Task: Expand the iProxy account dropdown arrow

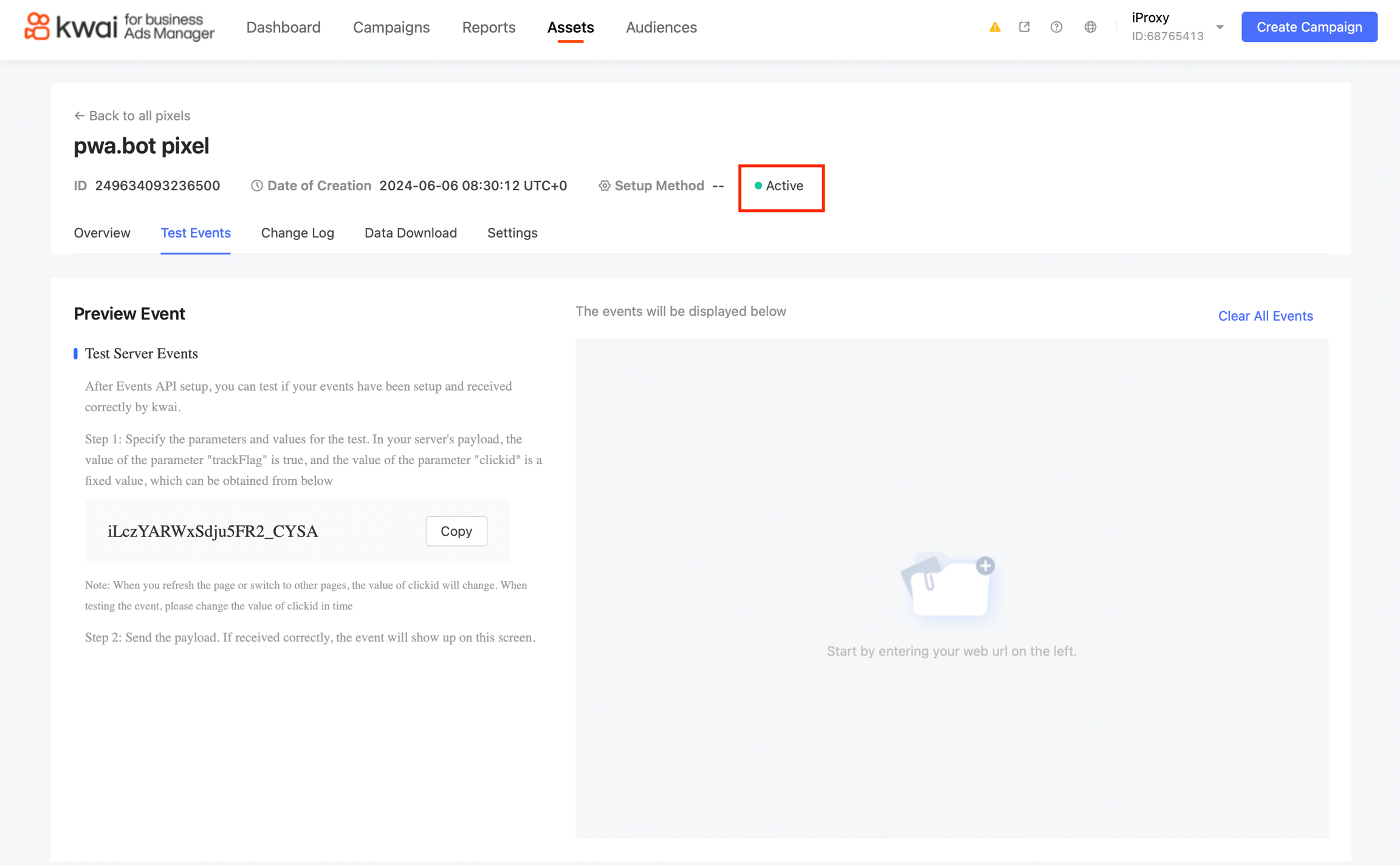Action: pos(1220,27)
